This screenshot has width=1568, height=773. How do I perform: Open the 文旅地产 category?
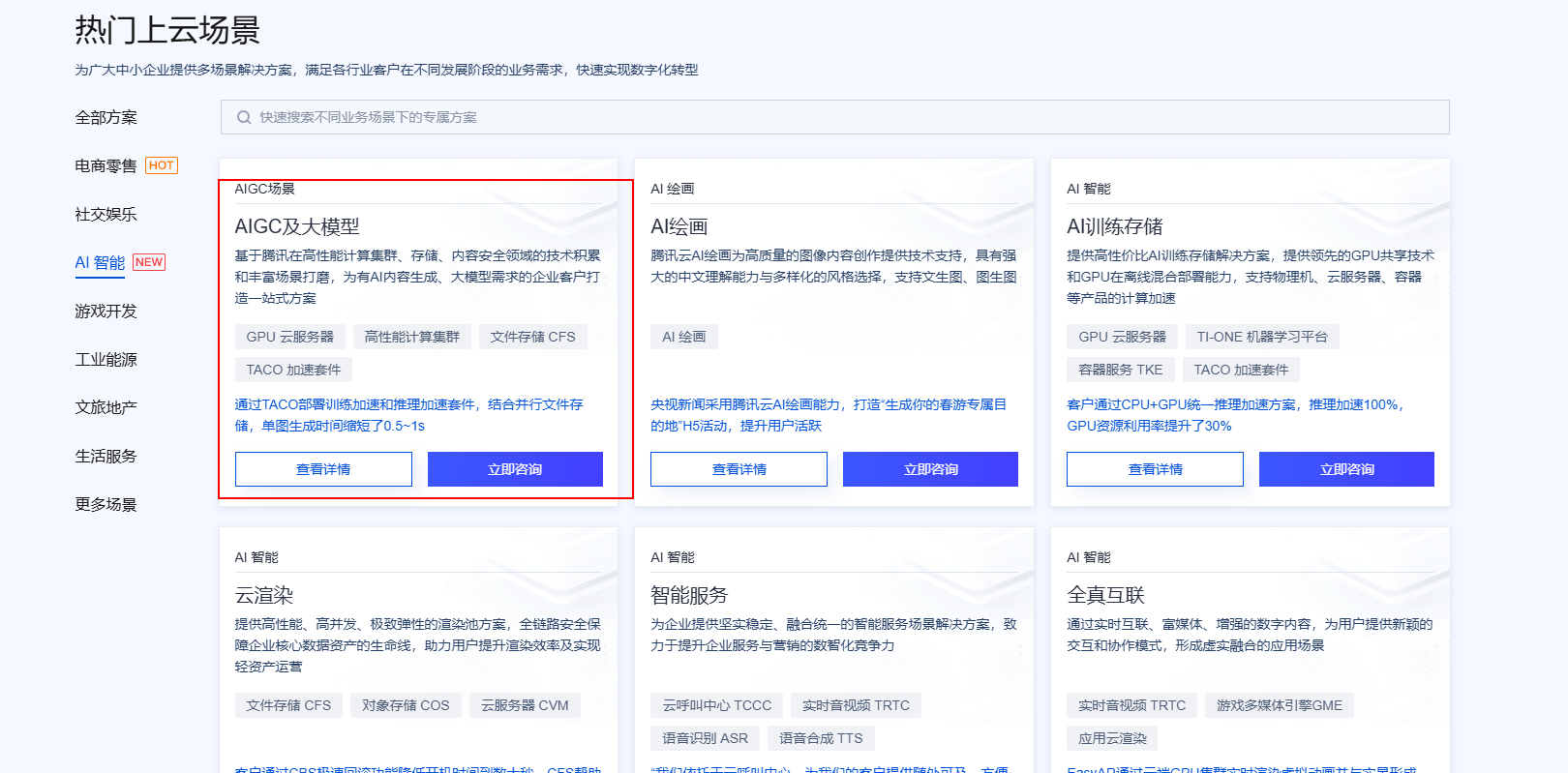coord(106,407)
